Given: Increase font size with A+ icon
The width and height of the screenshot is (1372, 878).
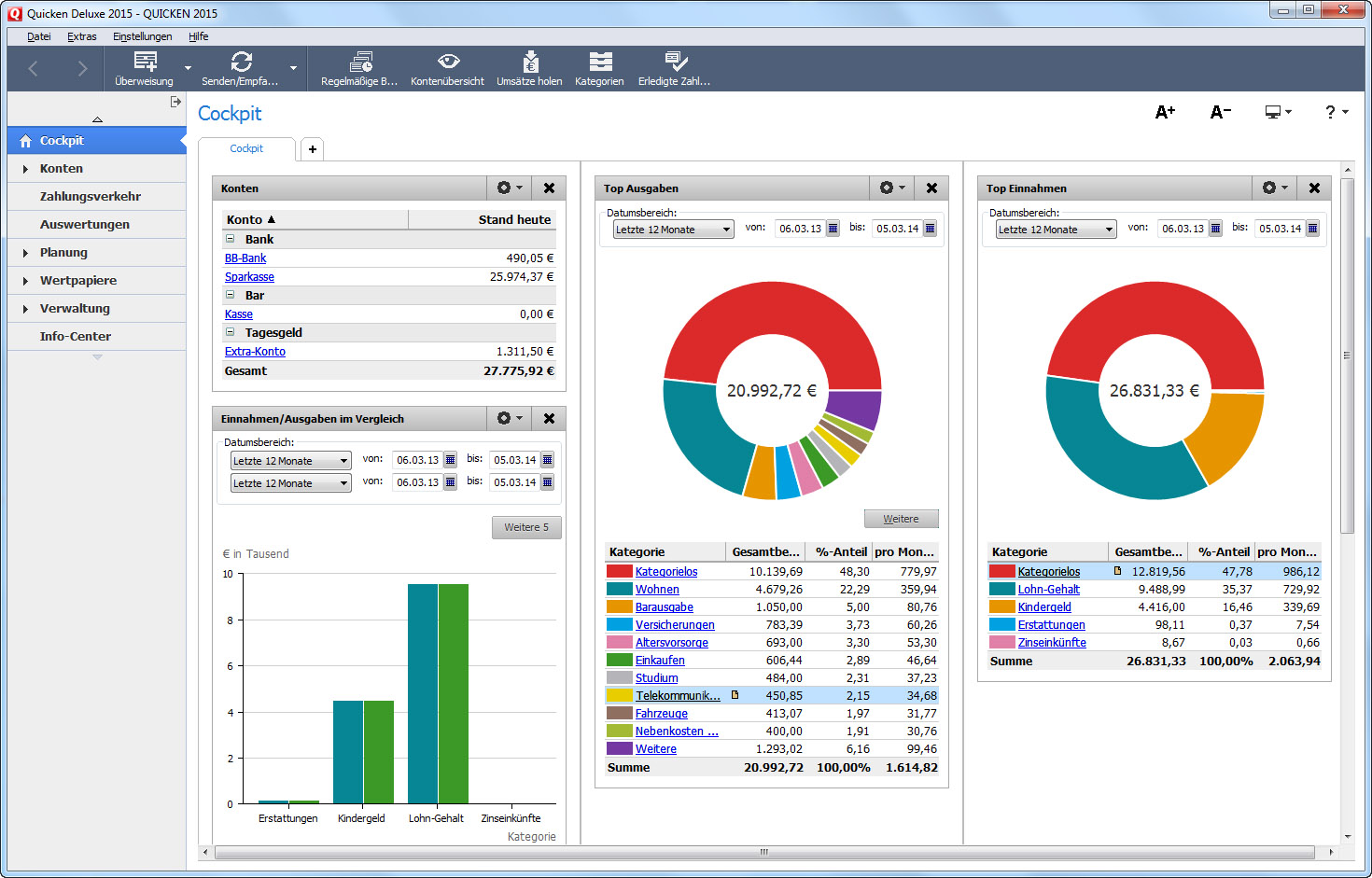Looking at the screenshot, I should click(1165, 112).
